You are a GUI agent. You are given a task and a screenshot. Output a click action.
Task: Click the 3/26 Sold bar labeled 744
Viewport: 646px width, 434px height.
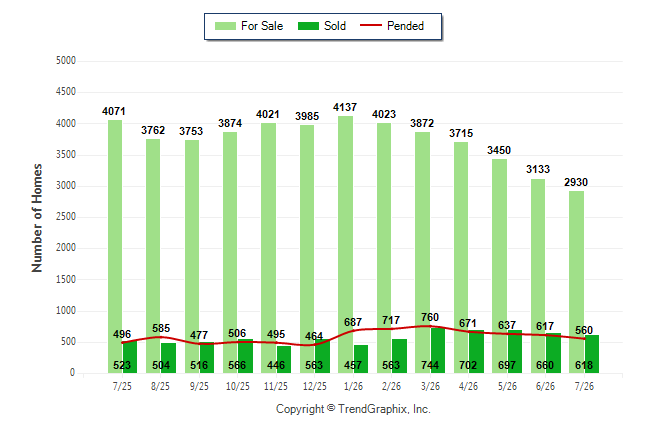point(438,350)
